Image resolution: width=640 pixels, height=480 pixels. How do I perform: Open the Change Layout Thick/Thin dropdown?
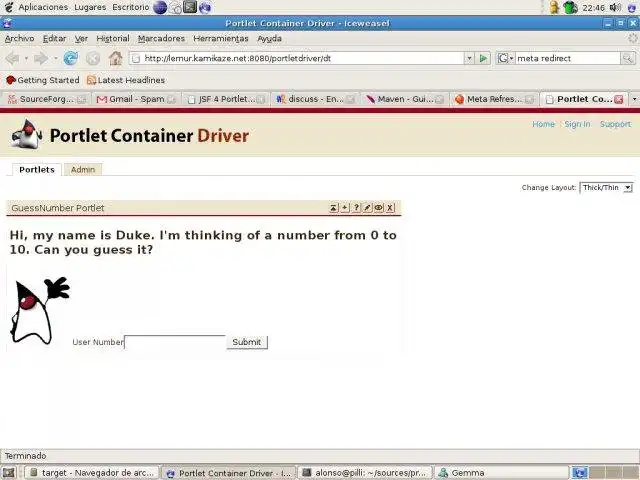click(x=607, y=187)
